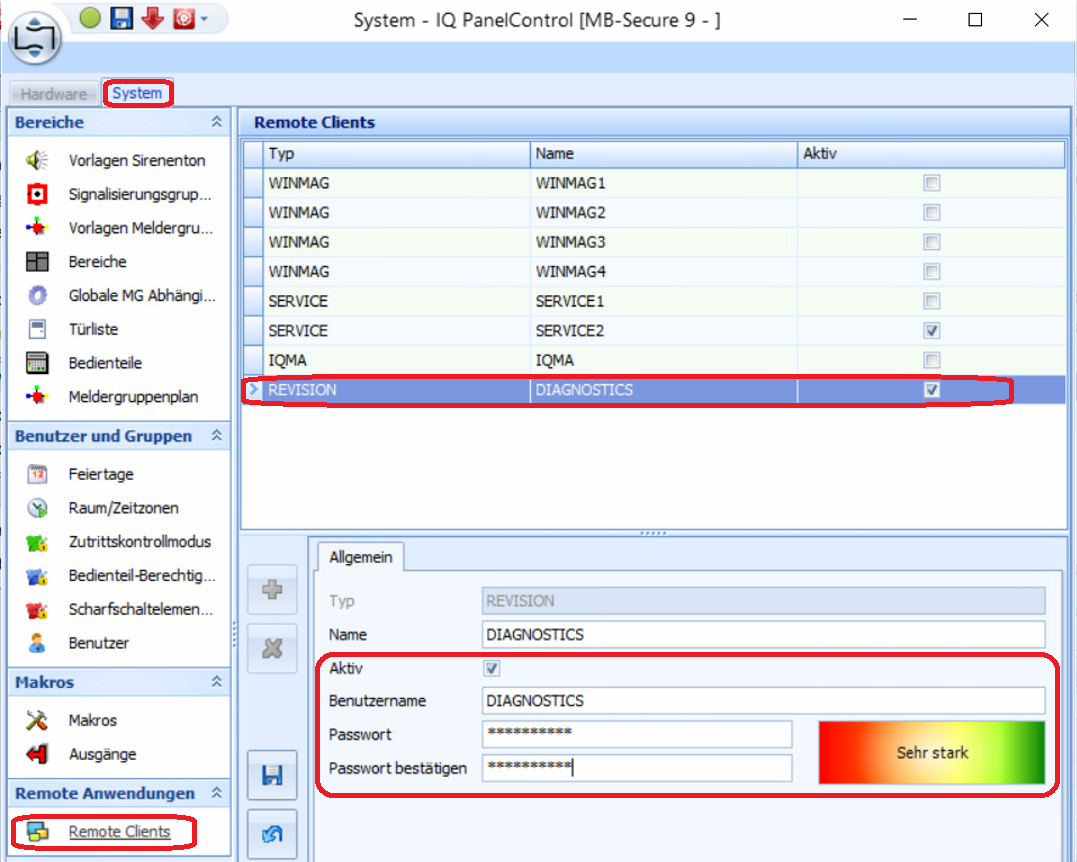
Task: Click the Raum/Zeitzonen clock icon
Action: pyautogui.click(x=37, y=508)
